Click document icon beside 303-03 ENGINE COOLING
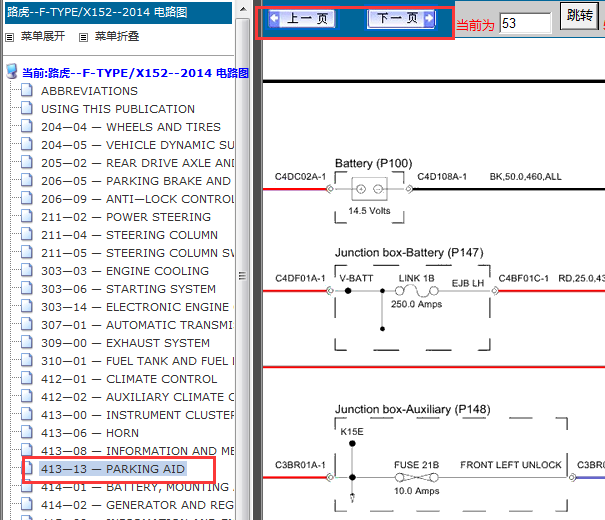The width and height of the screenshot is (605, 520). click(27, 270)
